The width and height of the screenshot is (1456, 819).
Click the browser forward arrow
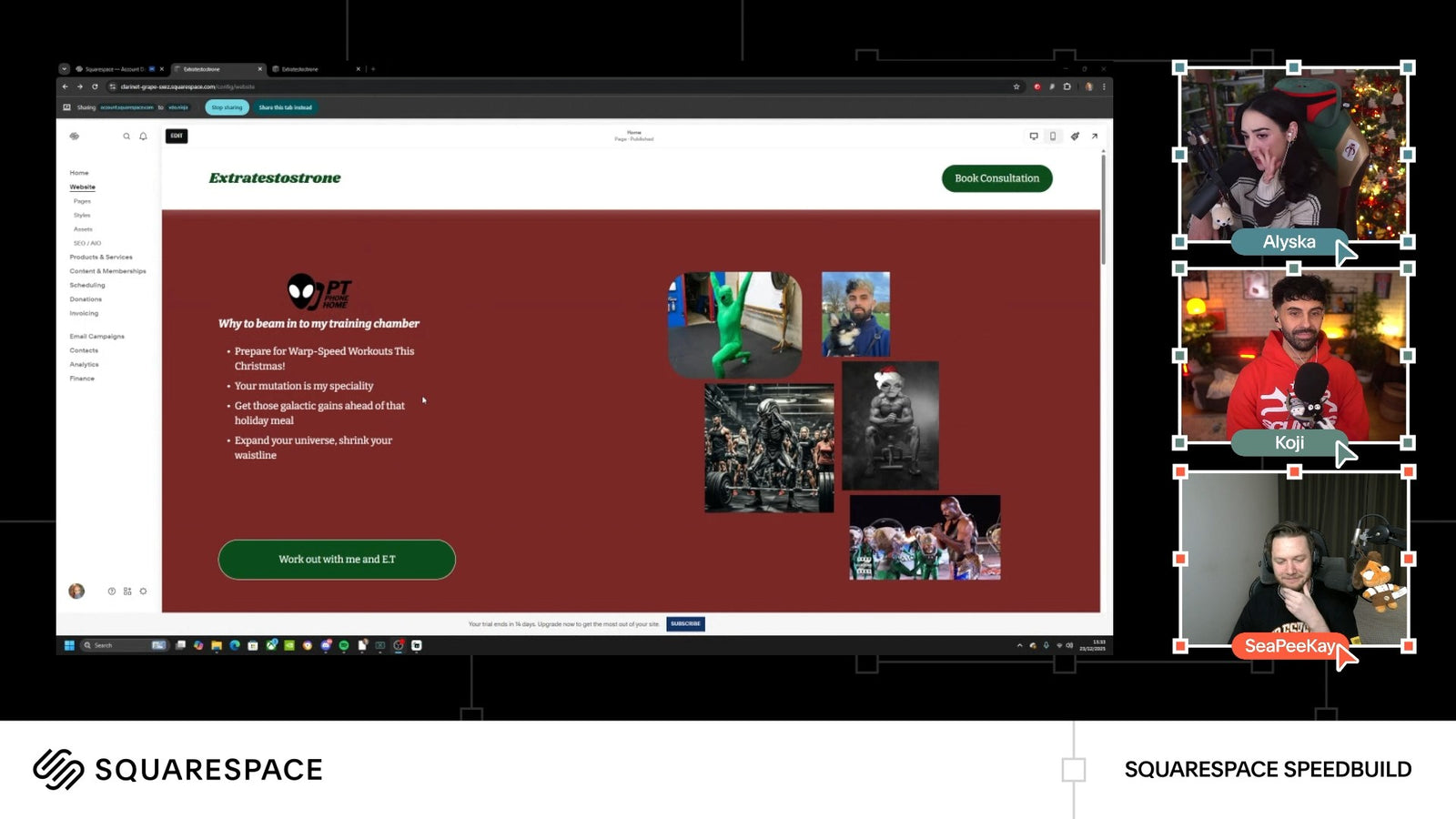pos(80,86)
